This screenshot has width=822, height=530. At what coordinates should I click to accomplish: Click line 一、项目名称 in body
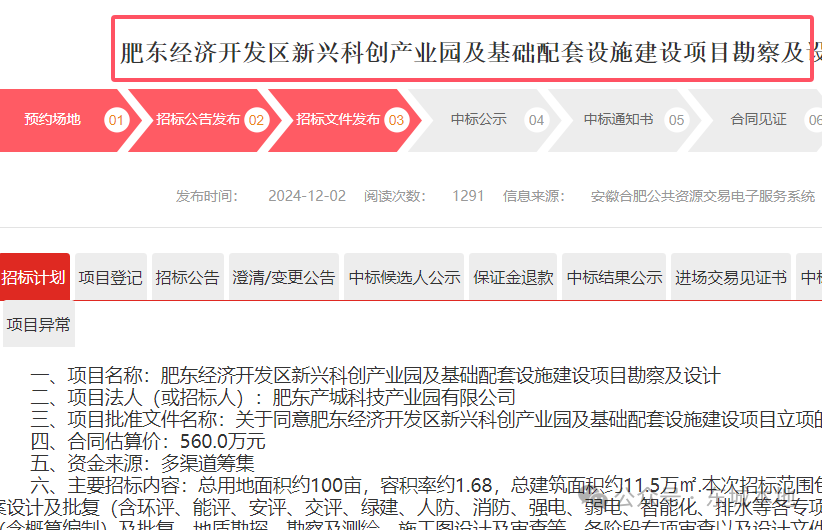(x=375, y=375)
